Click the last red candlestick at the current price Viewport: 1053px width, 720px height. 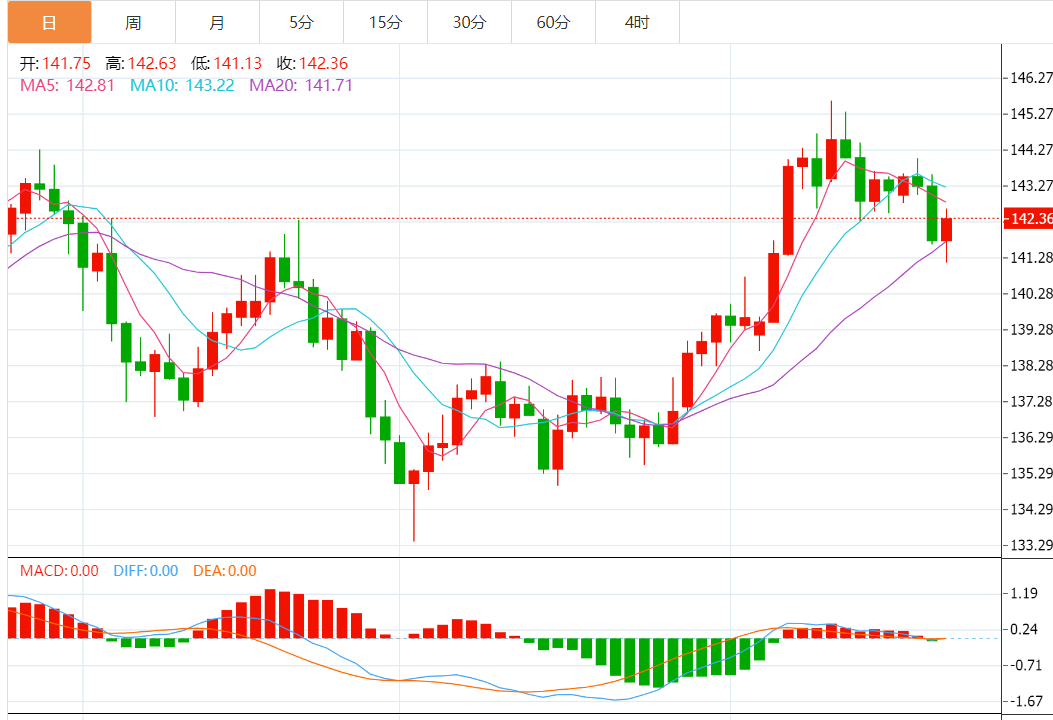point(946,230)
